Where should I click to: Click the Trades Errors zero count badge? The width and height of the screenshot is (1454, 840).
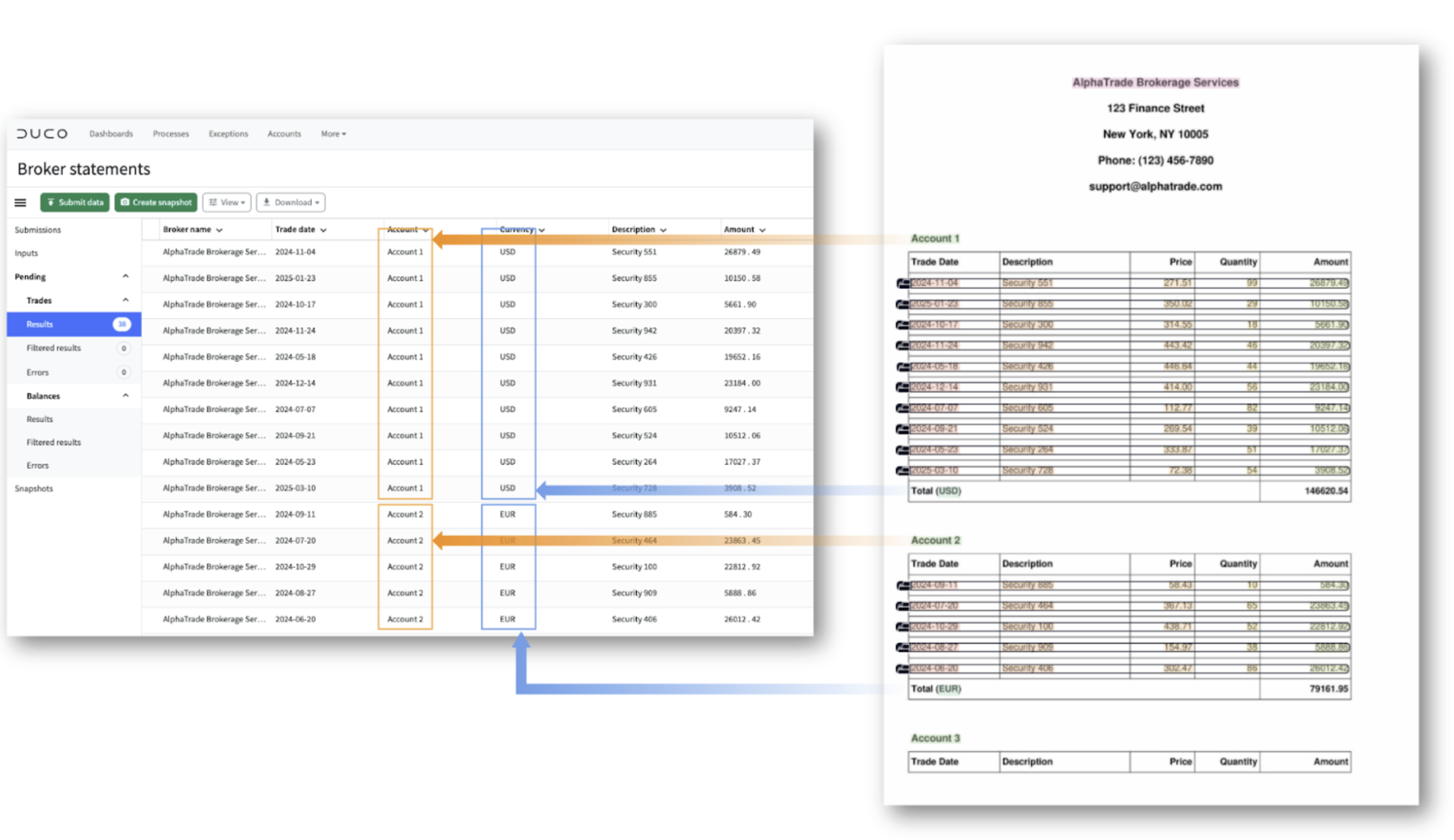tap(123, 373)
